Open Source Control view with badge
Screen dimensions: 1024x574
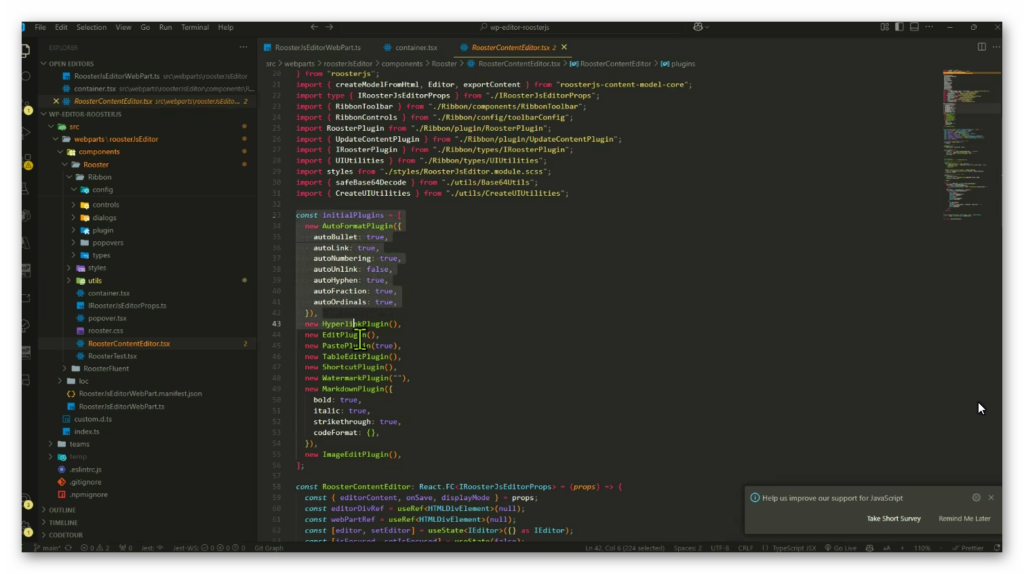27,106
